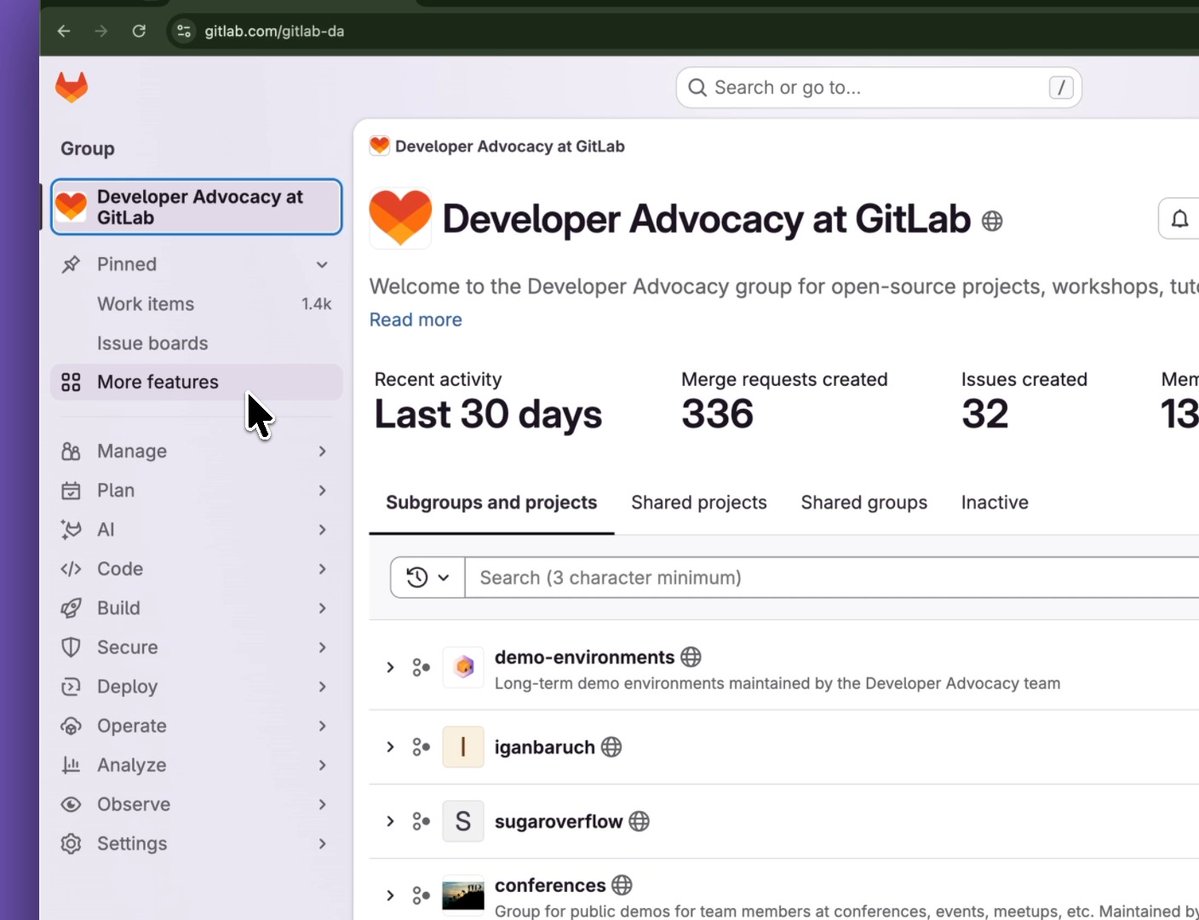
Task: Open the iganbaruch subgroup link
Action: [x=544, y=747]
